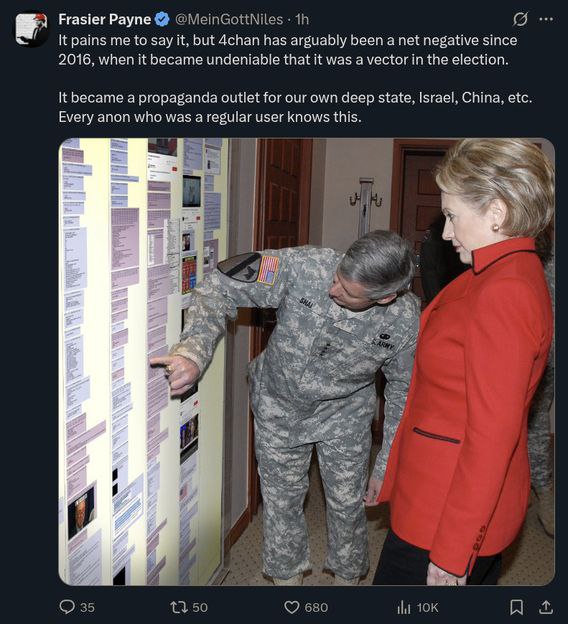The height and width of the screenshot is (624, 568).
Task: Open the "Frasier Payne" display name link
Action: click(105, 19)
